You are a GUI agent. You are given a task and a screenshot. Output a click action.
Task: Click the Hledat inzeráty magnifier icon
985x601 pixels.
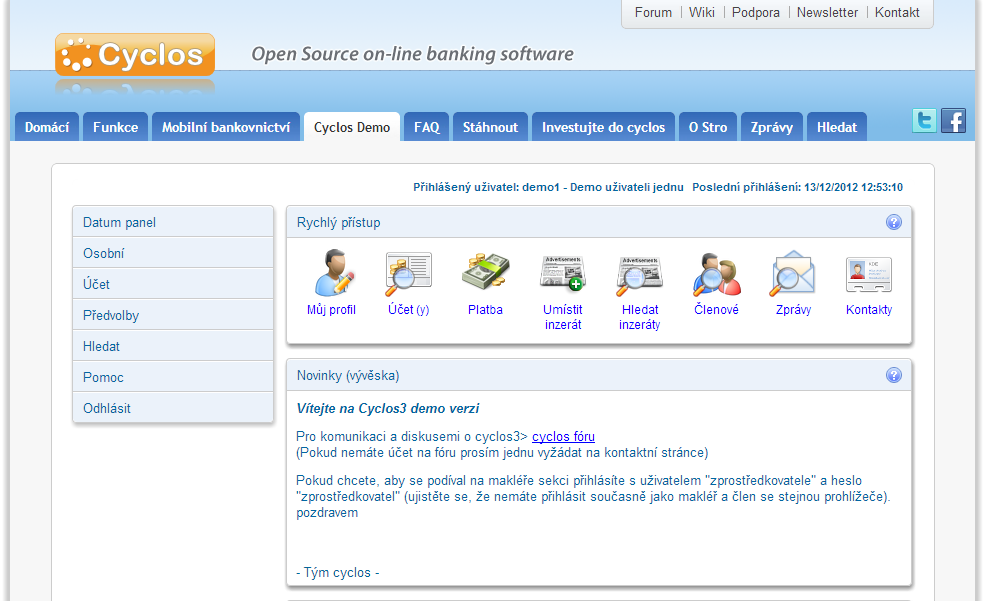pos(639,276)
